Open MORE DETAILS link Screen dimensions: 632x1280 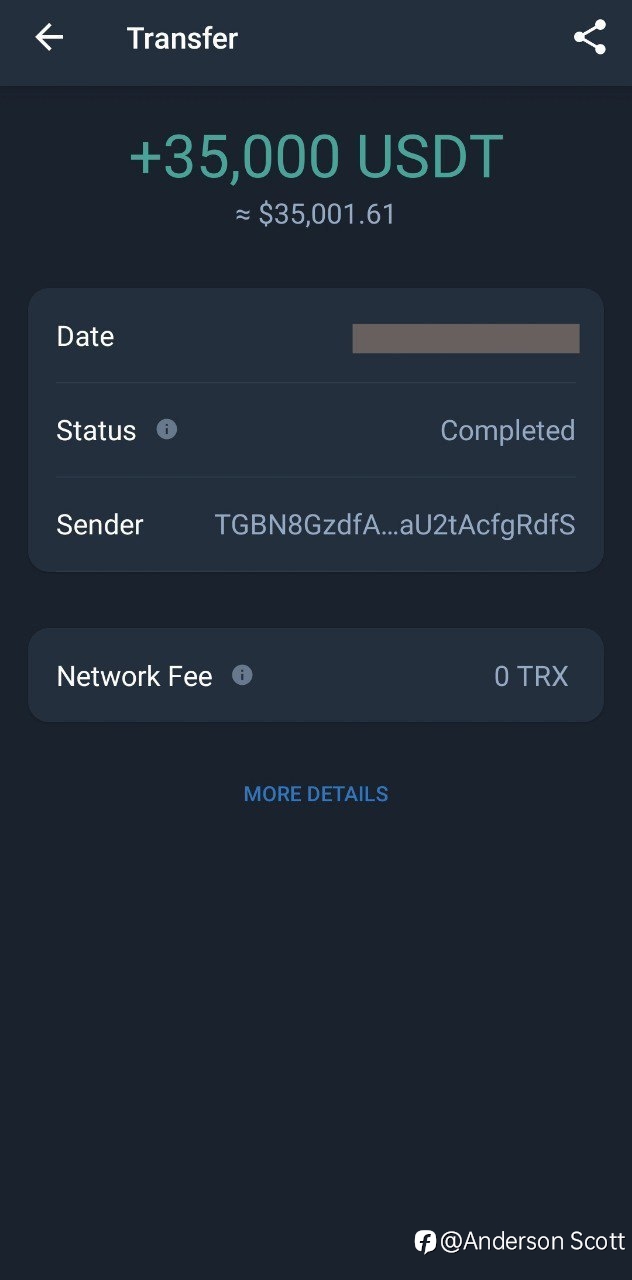click(316, 794)
